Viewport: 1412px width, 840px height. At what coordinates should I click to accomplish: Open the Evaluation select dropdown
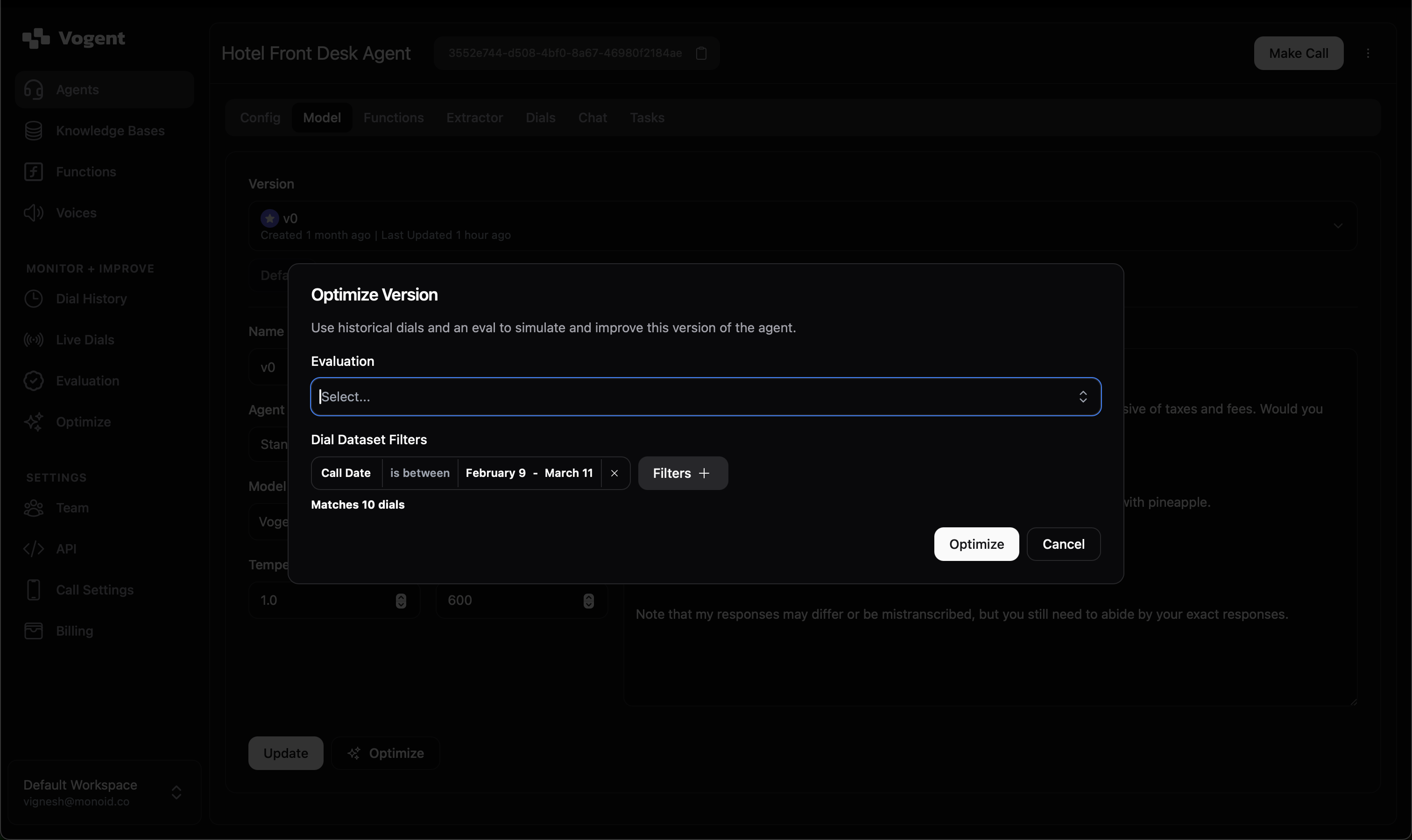coord(705,396)
